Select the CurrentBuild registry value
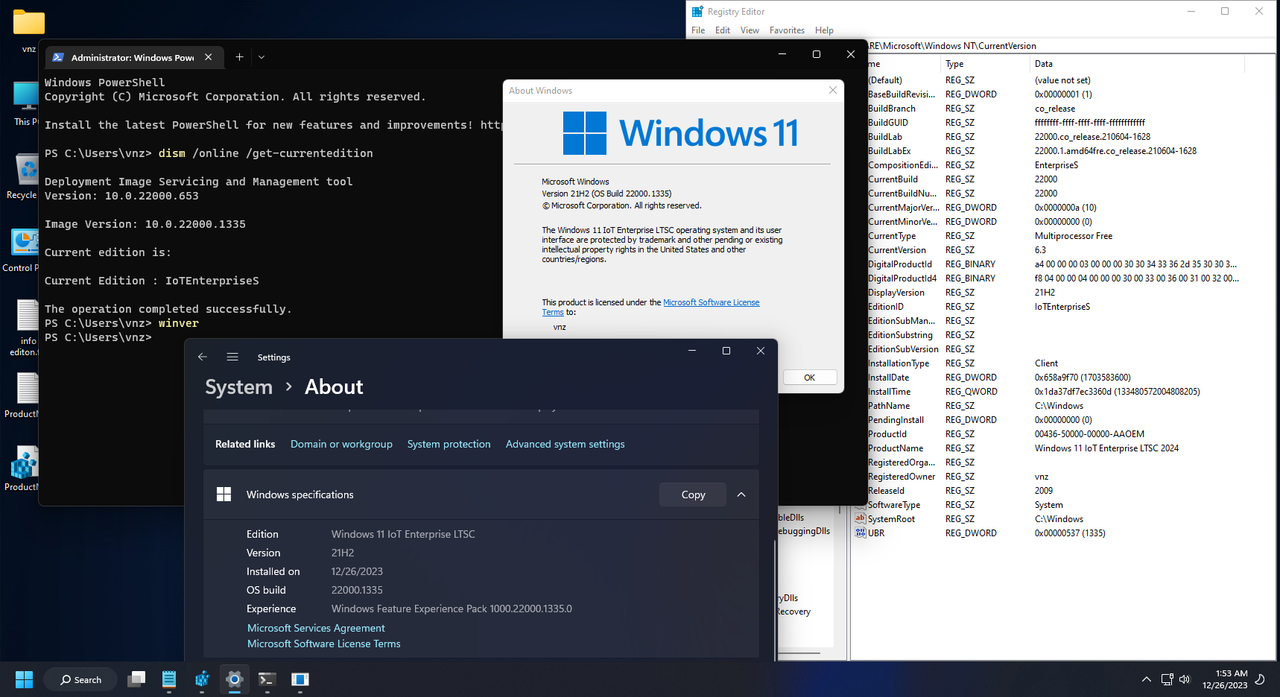This screenshot has width=1280, height=697. [892, 179]
